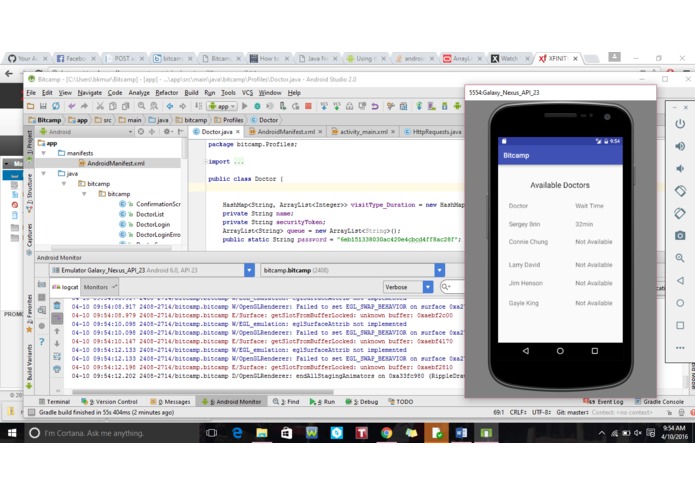This screenshot has height=494, width=695.
Task: Open the Android project view dropdown
Action: [86, 132]
